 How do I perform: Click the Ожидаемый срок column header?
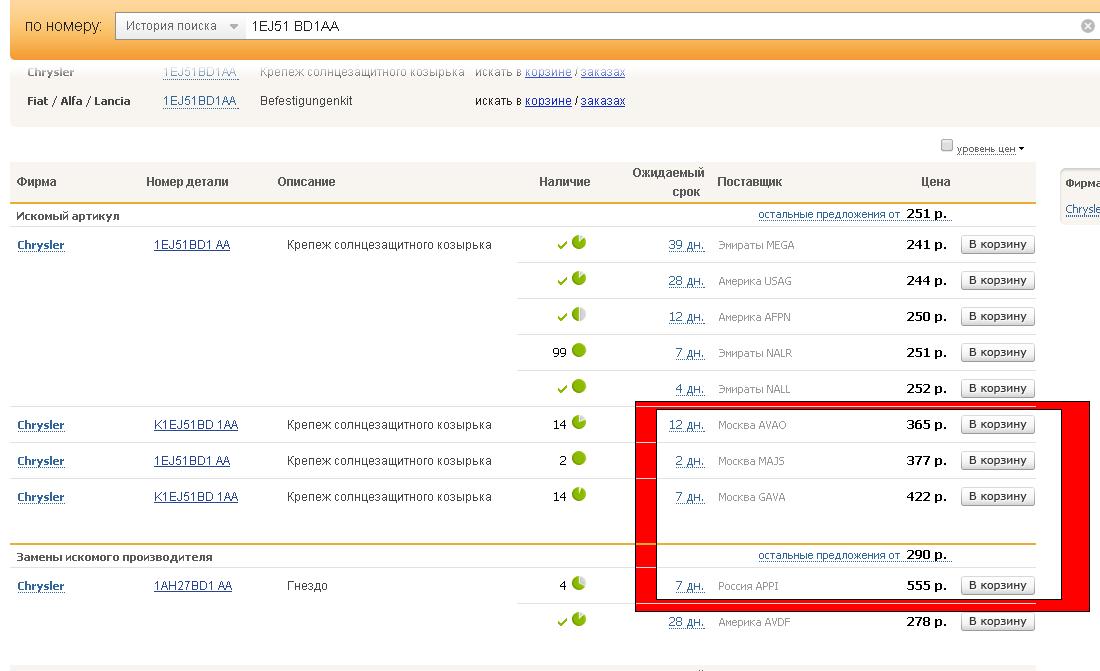coord(668,182)
